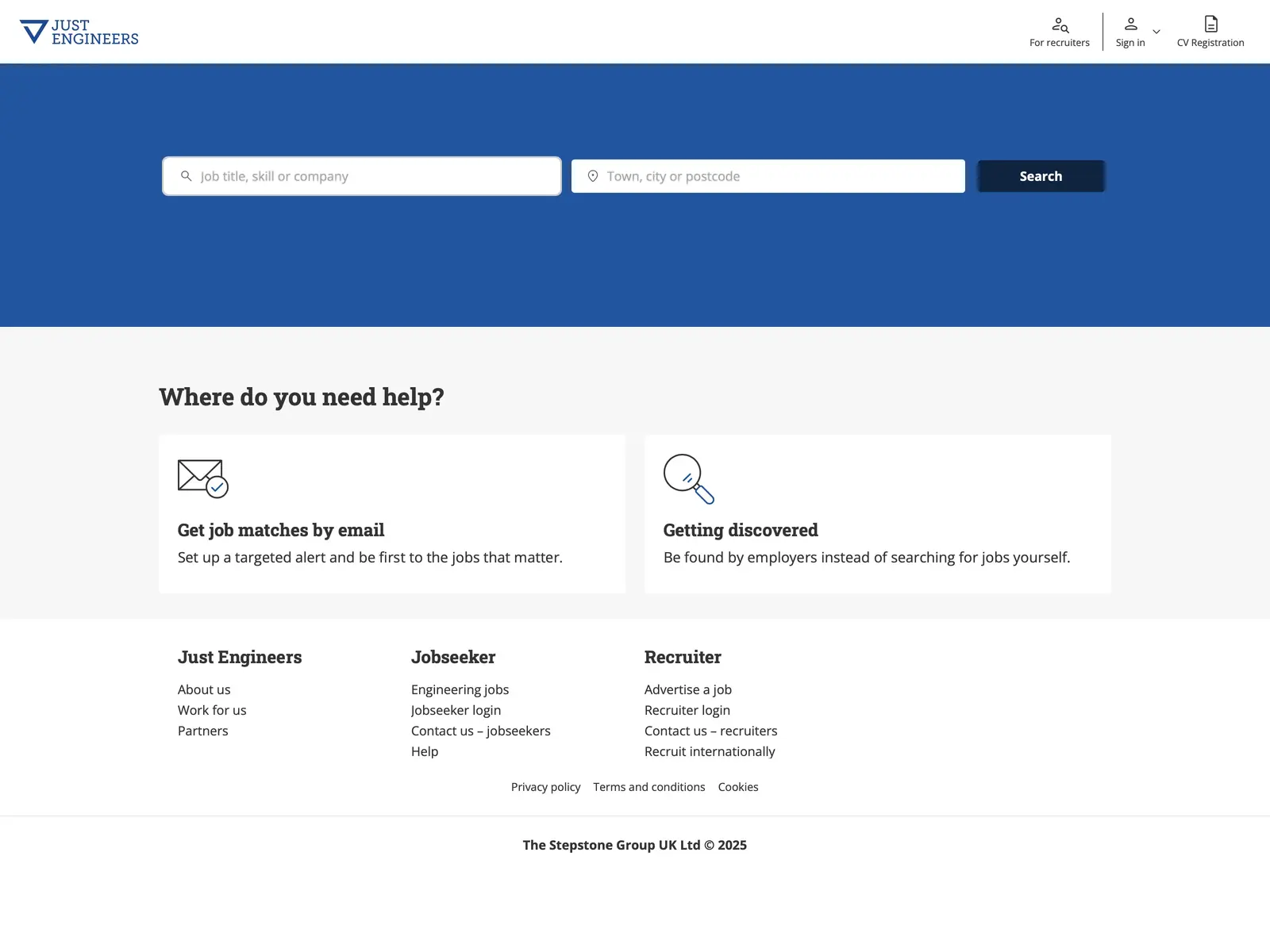Open the Terms and conditions link
The width and height of the screenshot is (1270, 952).
tap(649, 787)
